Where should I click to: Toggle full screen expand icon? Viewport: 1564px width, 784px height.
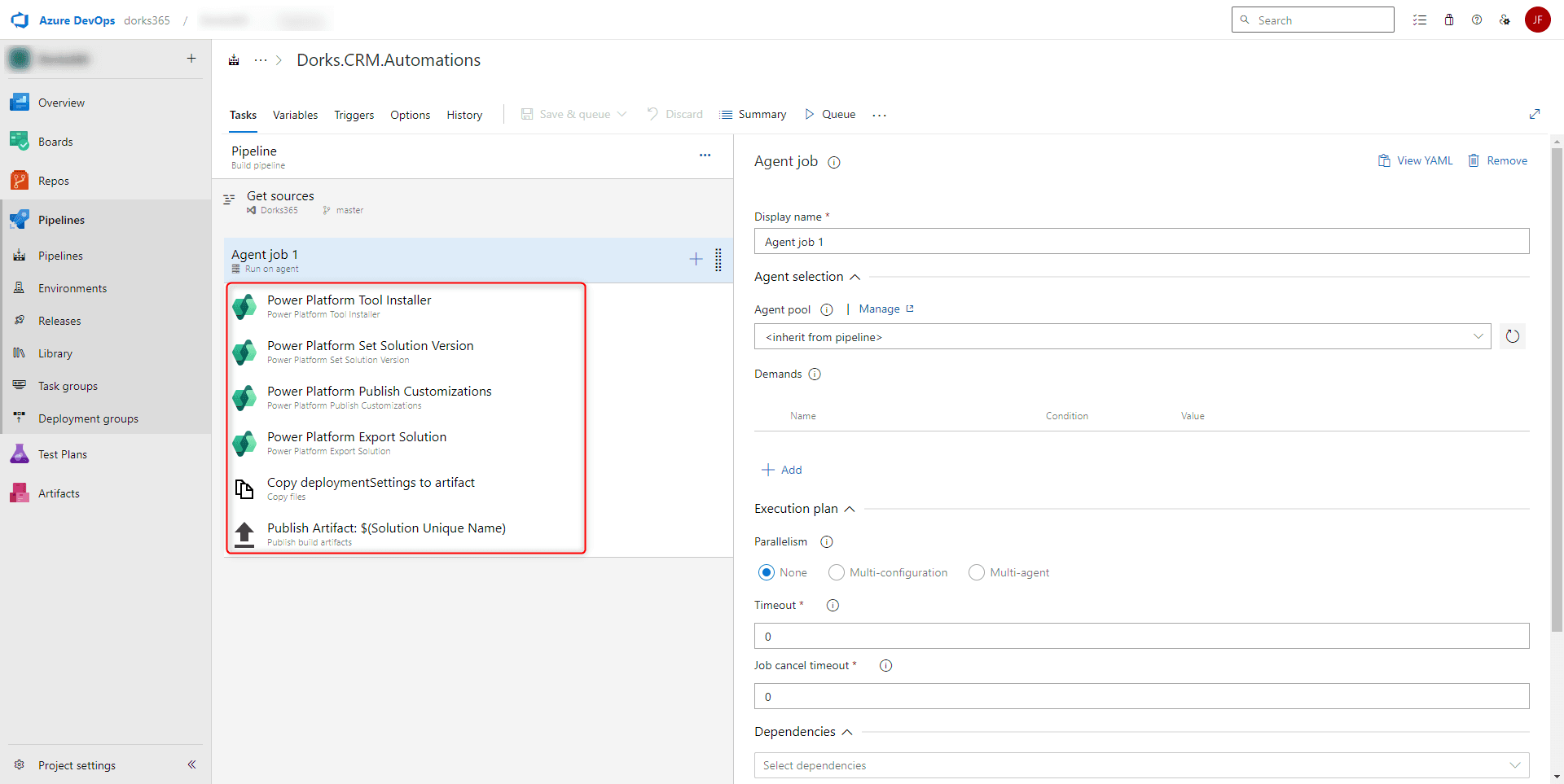[x=1535, y=114]
